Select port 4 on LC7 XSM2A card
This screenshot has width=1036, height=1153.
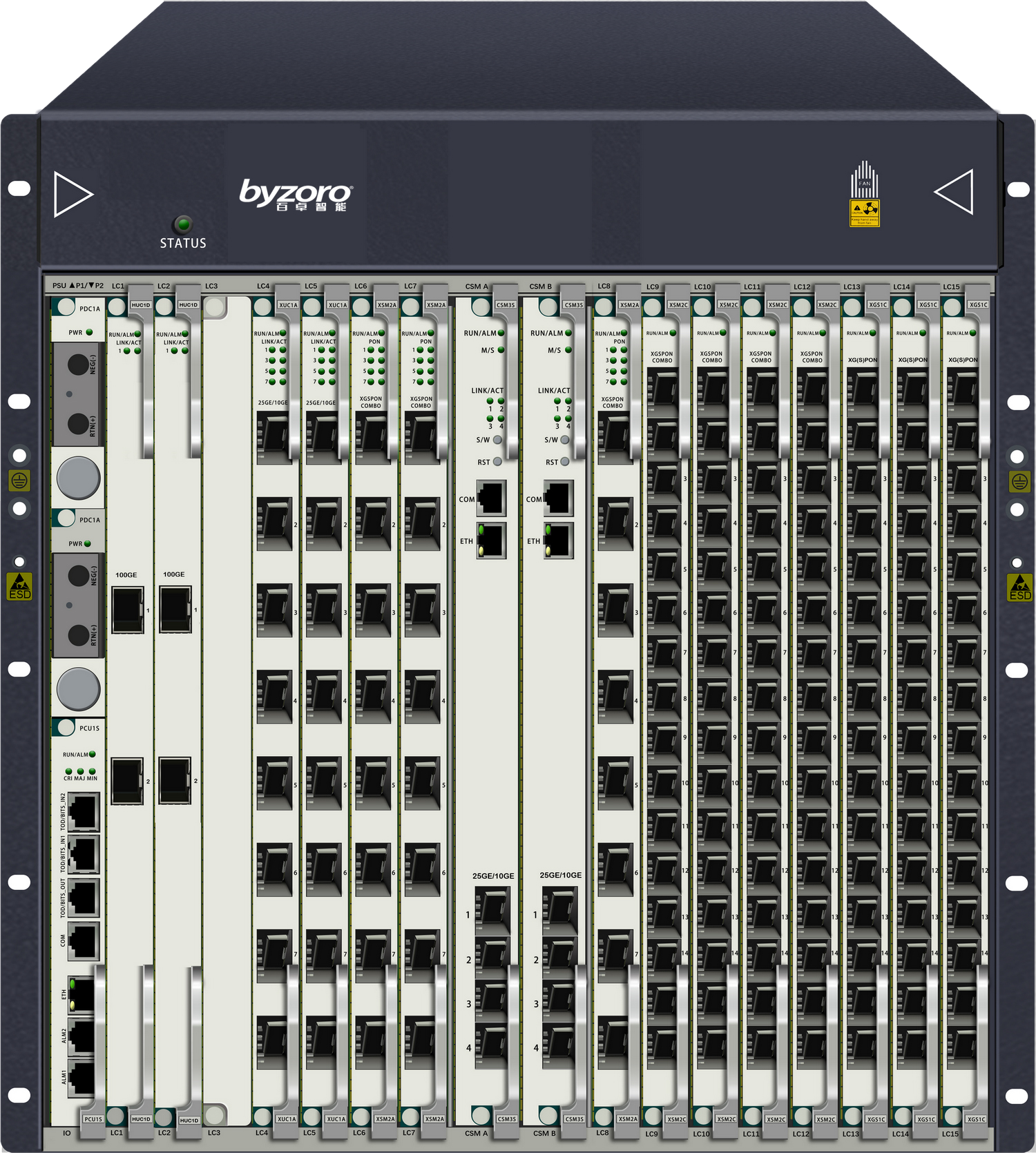(423, 697)
